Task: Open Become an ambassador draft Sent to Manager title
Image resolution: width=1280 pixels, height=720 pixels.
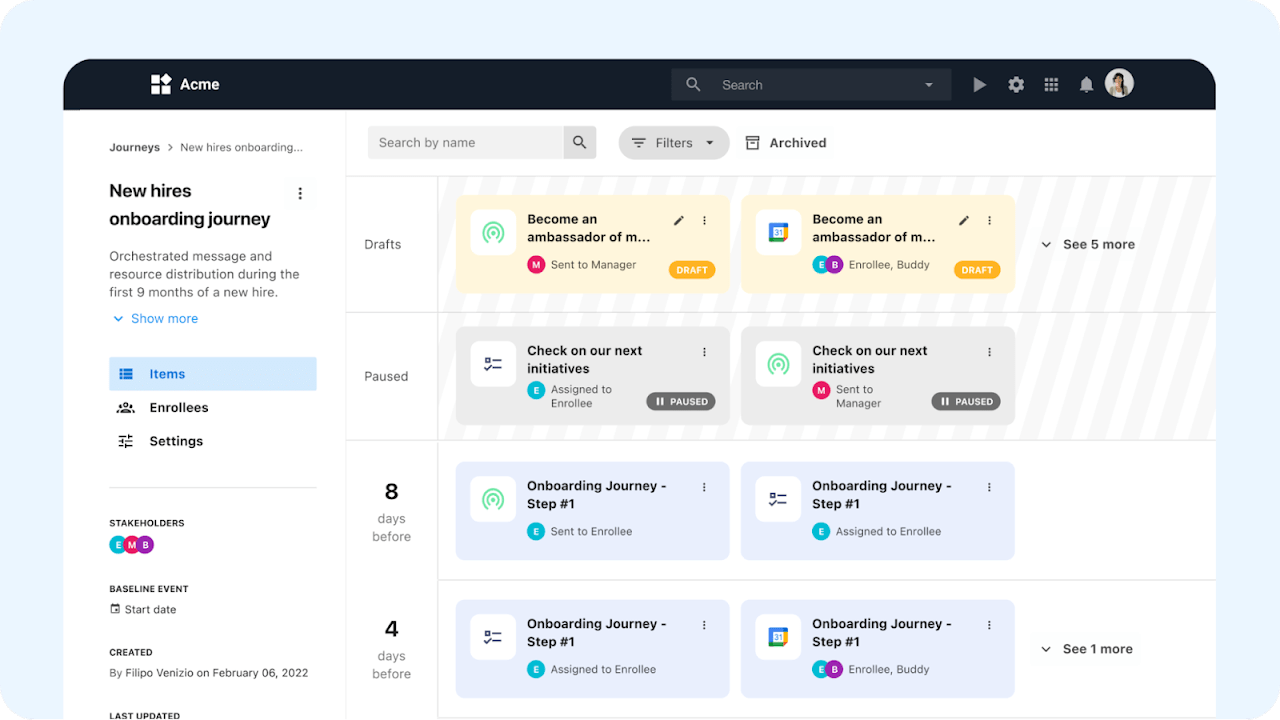Action: [589, 228]
